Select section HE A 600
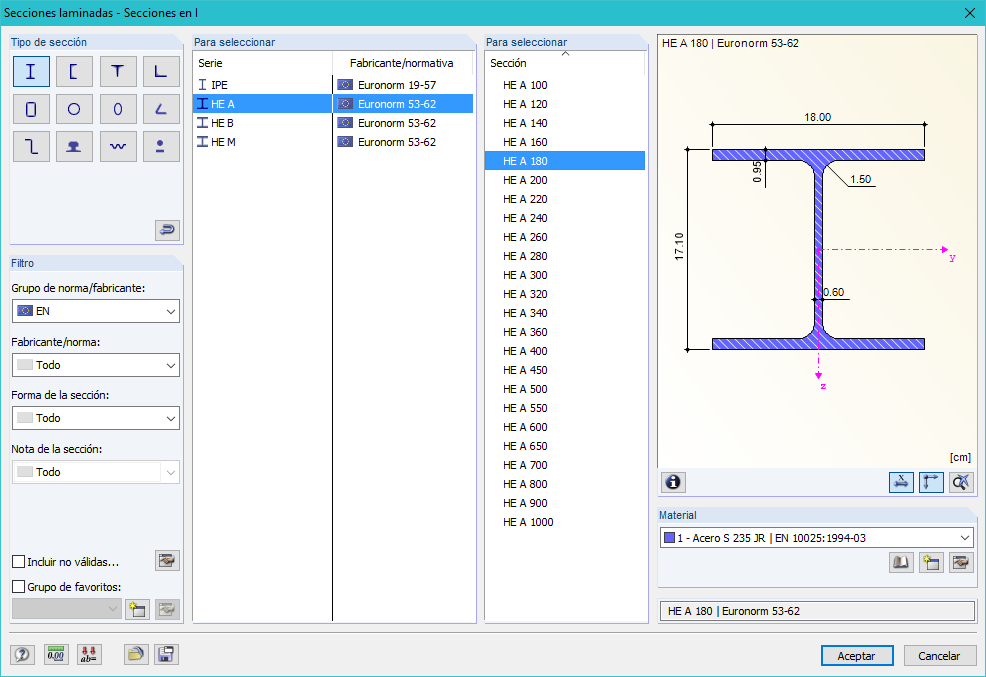Image resolution: width=986 pixels, height=677 pixels. [x=565, y=427]
